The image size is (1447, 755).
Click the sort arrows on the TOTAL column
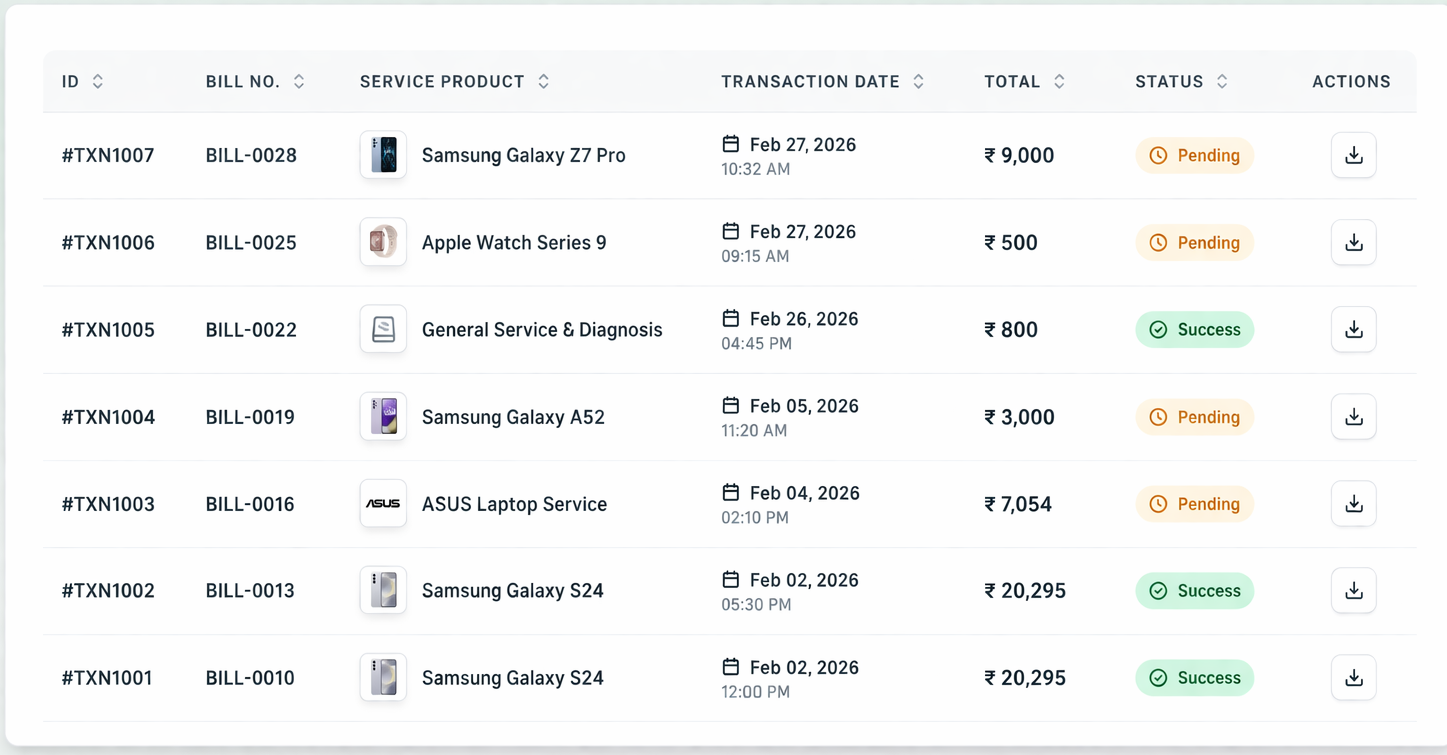pyautogui.click(x=1060, y=81)
